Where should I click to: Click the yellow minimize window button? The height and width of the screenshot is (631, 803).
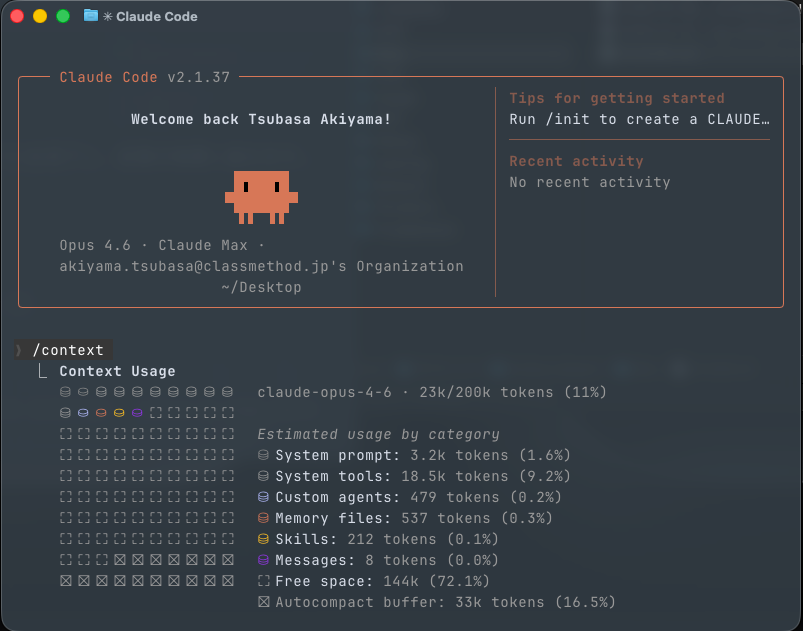click(40, 16)
